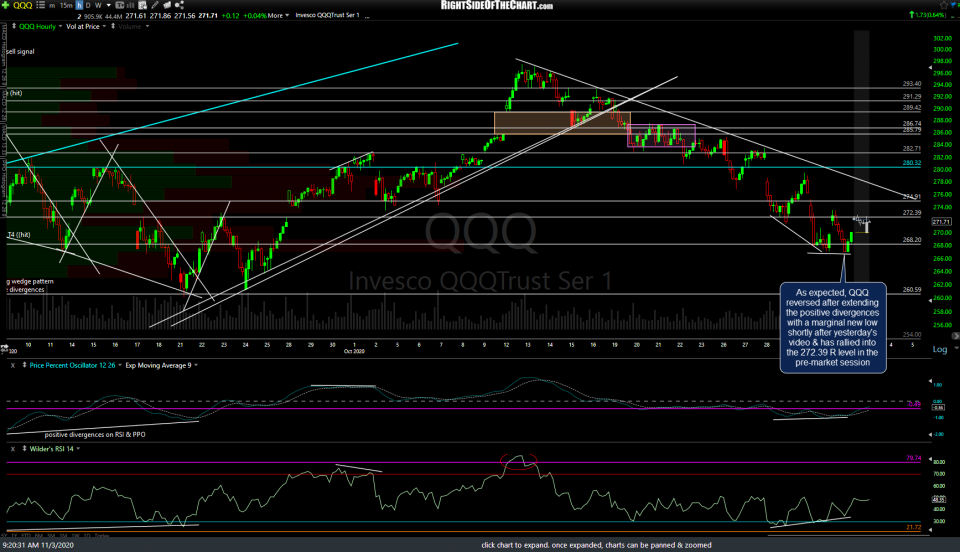Click the scroll arrow at chart right edge
Viewport: 960px width, 552px height.
[x=955, y=336]
